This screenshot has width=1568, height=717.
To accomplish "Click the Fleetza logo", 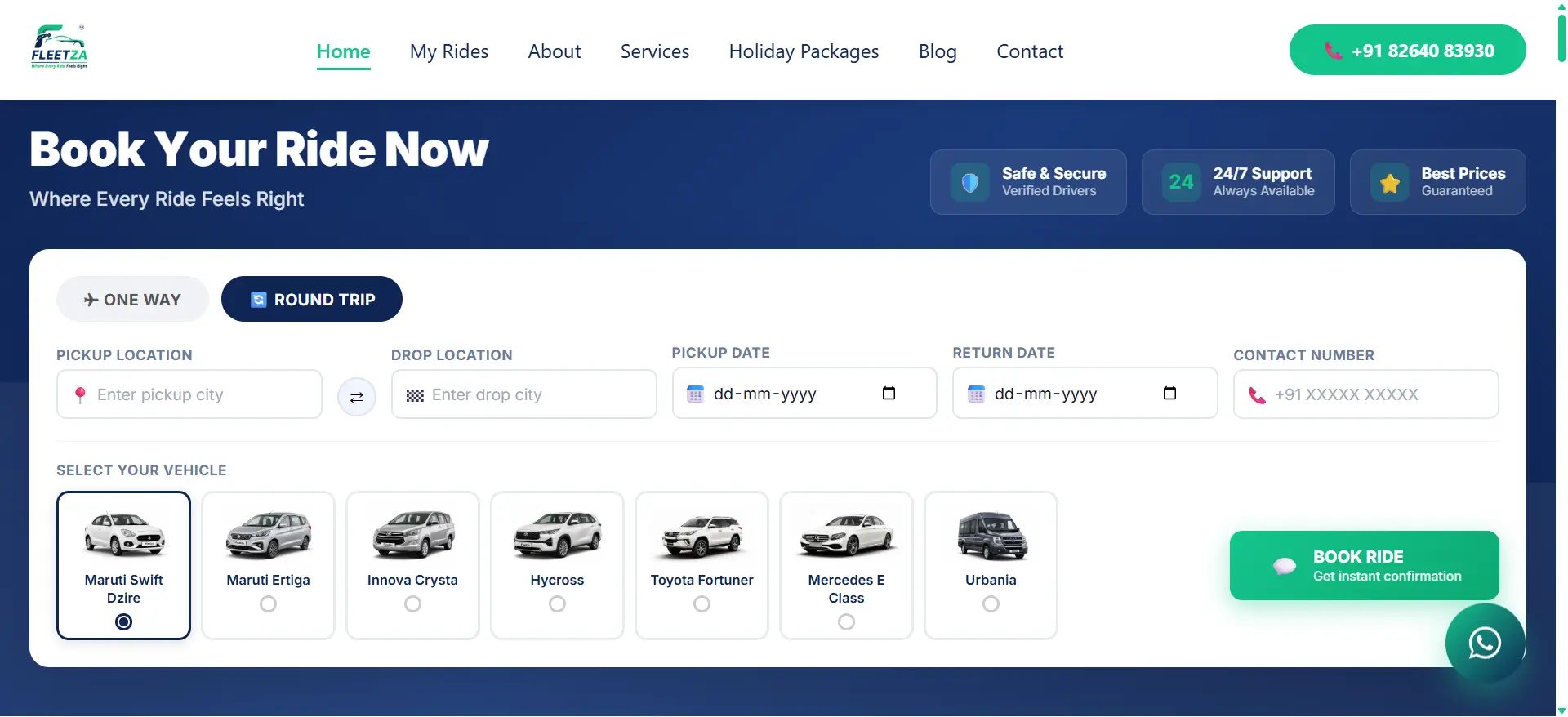I will pos(59,47).
